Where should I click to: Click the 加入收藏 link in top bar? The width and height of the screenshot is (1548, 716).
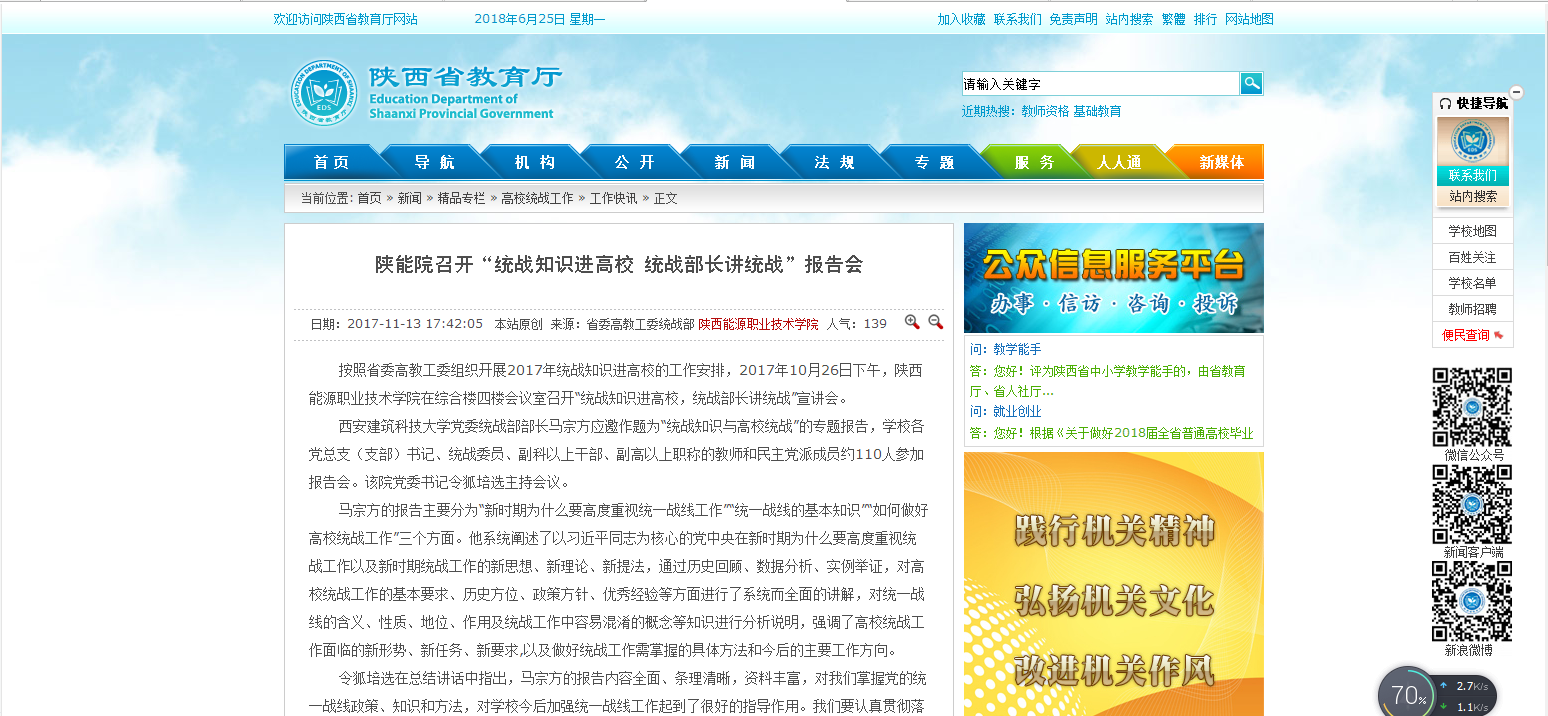click(x=961, y=19)
